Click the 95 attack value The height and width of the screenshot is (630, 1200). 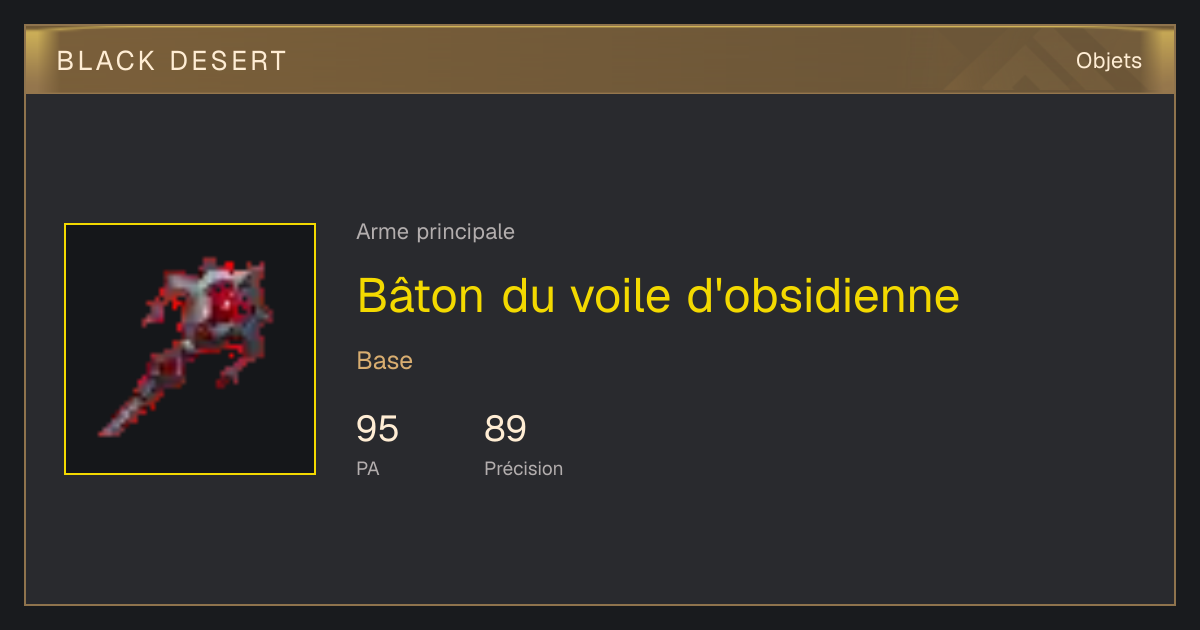(x=377, y=429)
